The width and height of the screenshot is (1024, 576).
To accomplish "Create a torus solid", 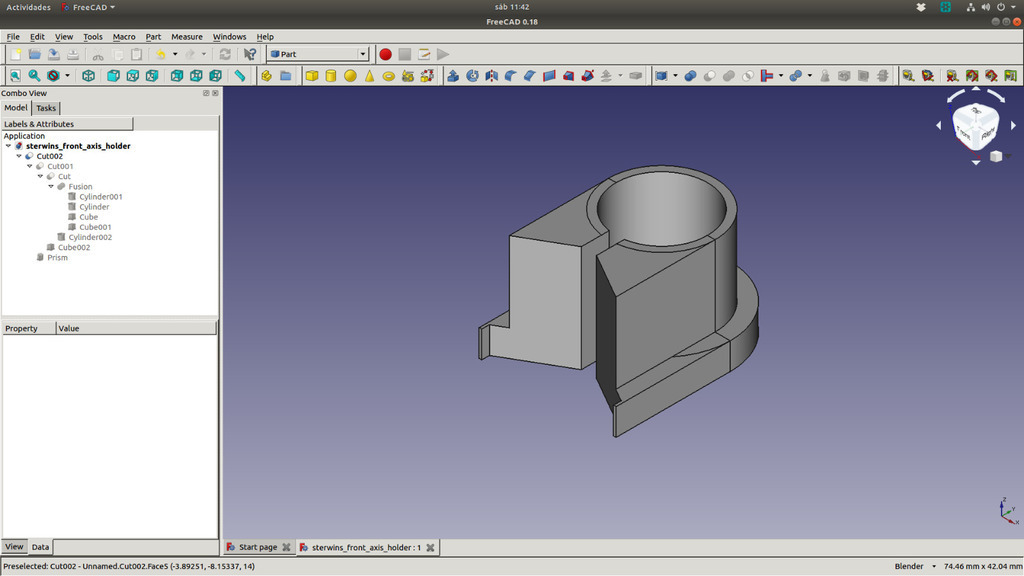I will tap(389, 76).
